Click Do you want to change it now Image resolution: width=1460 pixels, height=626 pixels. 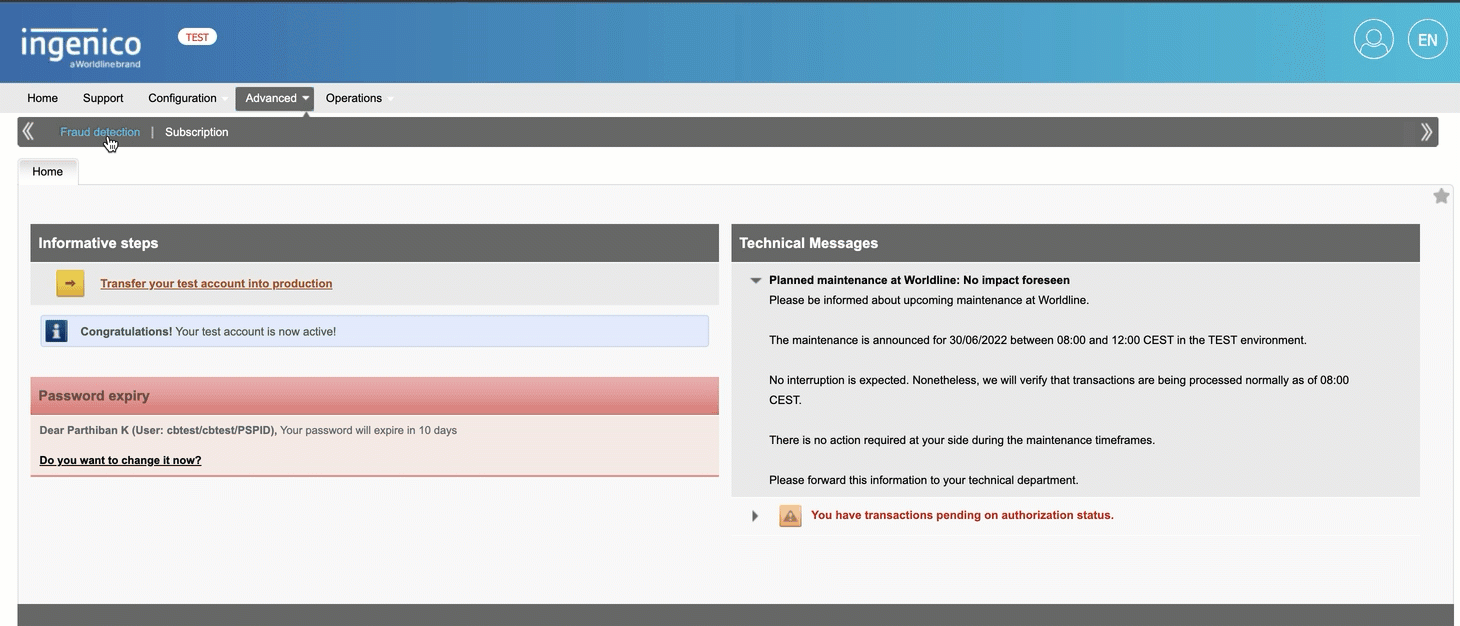pyautogui.click(x=120, y=461)
